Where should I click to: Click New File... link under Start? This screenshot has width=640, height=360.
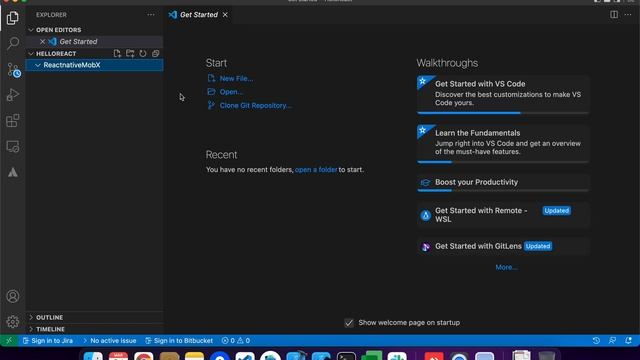[x=236, y=78]
